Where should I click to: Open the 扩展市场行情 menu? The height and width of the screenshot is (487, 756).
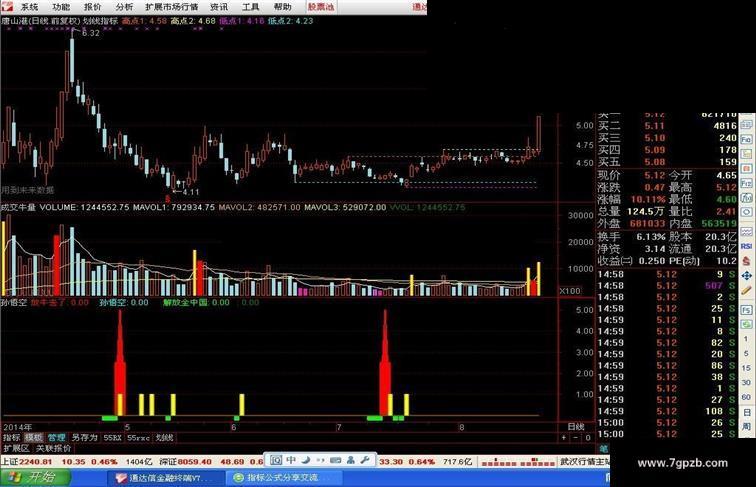pyautogui.click(x=172, y=7)
